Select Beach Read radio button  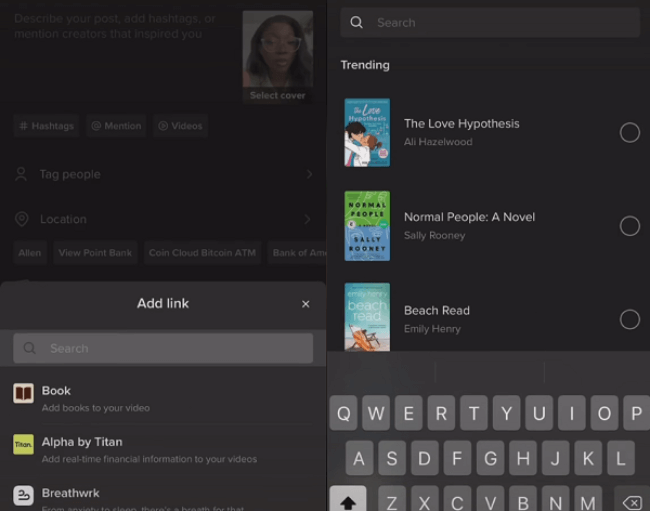click(x=629, y=319)
